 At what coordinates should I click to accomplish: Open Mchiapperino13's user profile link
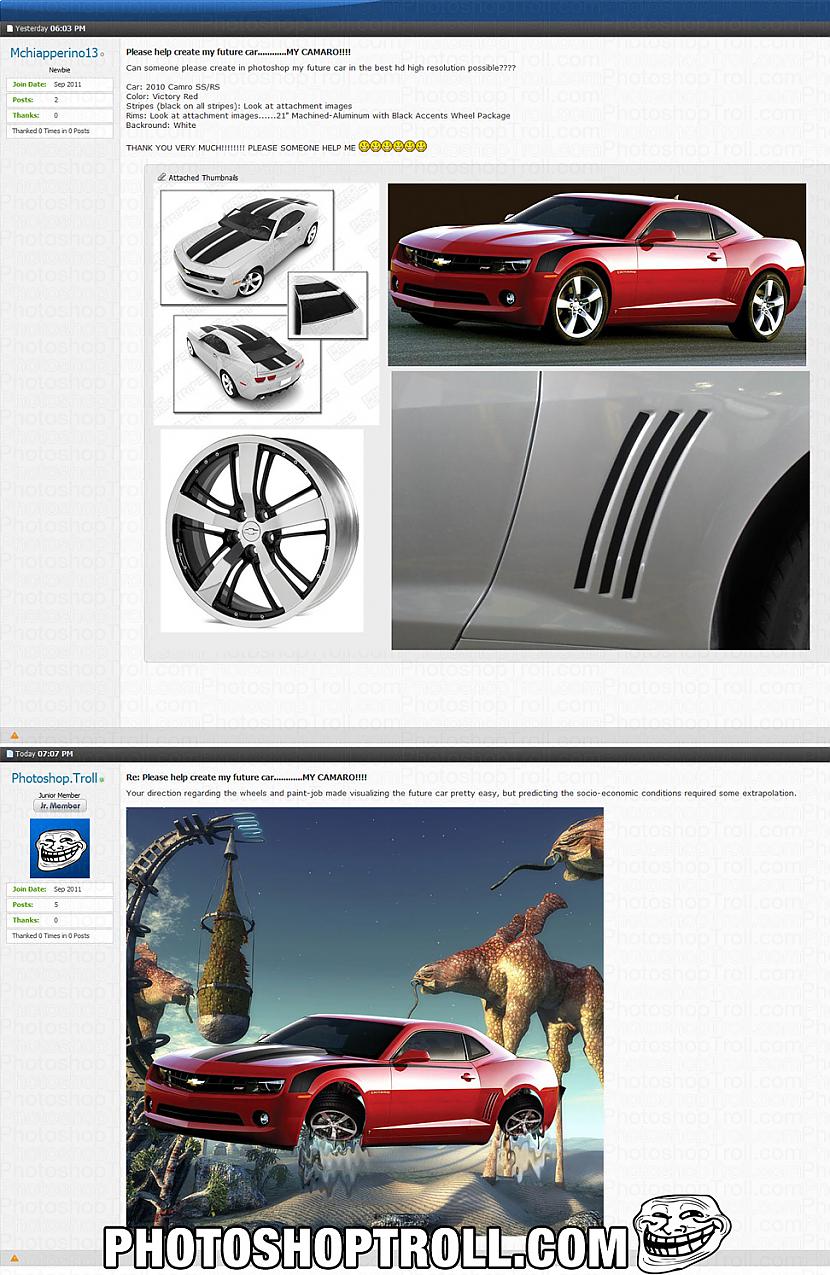tap(54, 53)
